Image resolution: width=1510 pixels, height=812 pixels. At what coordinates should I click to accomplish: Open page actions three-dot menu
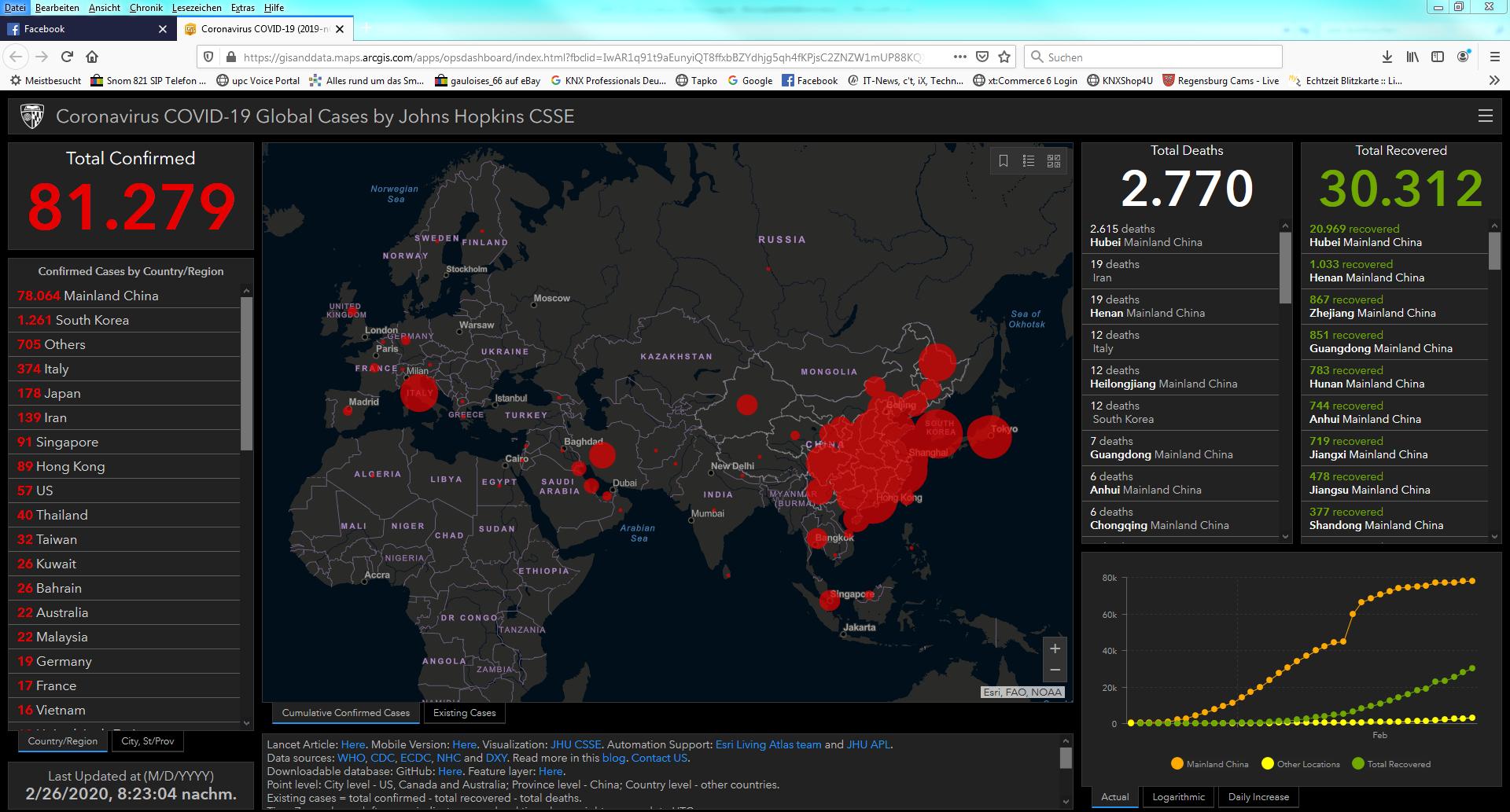(959, 57)
